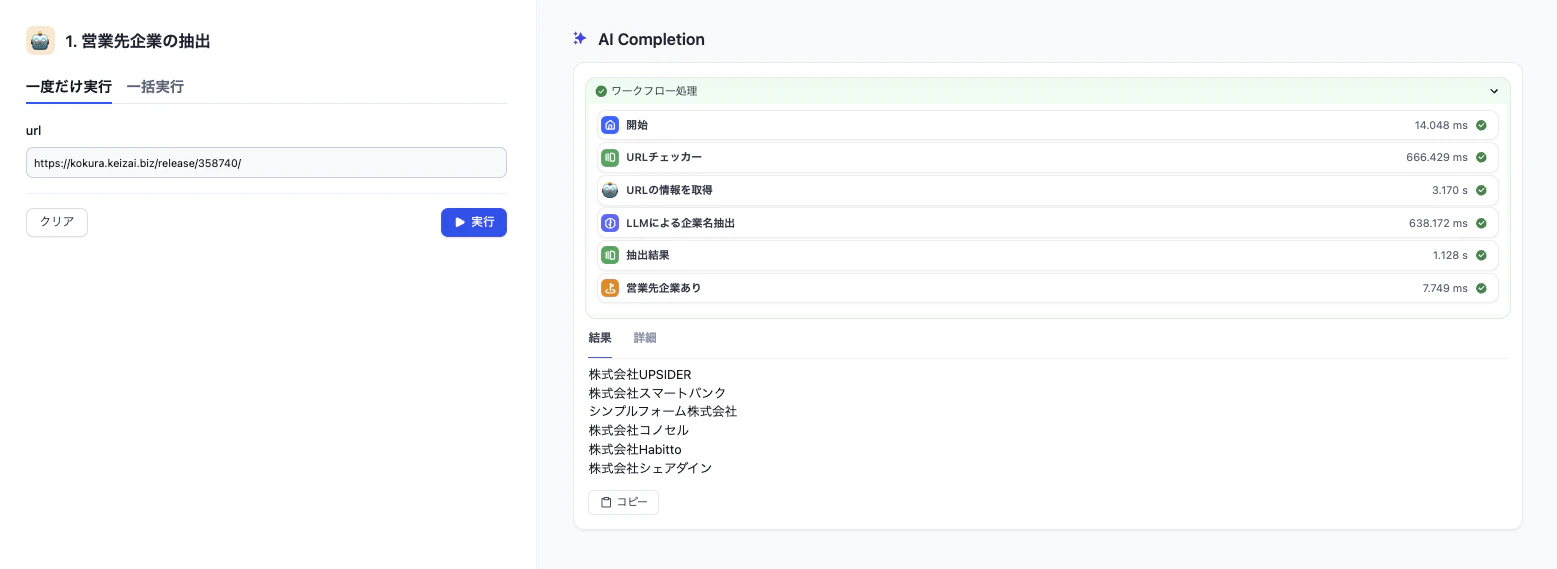Click the 666.429 ms duration value

(1437, 158)
